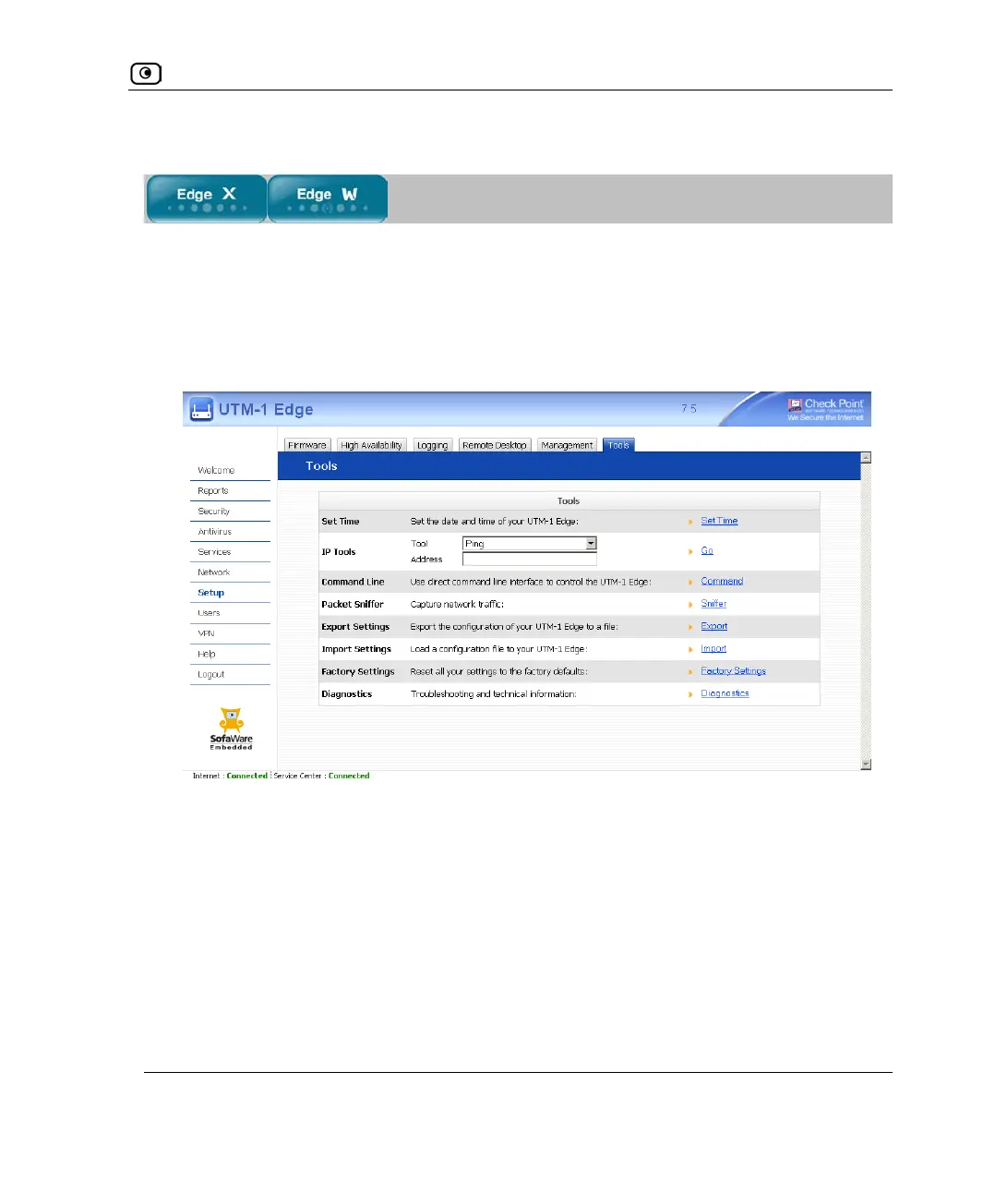Go to Welcome in the sidebar
The height and width of the screenshot is (1204, 995).
[x=216, y=470]
